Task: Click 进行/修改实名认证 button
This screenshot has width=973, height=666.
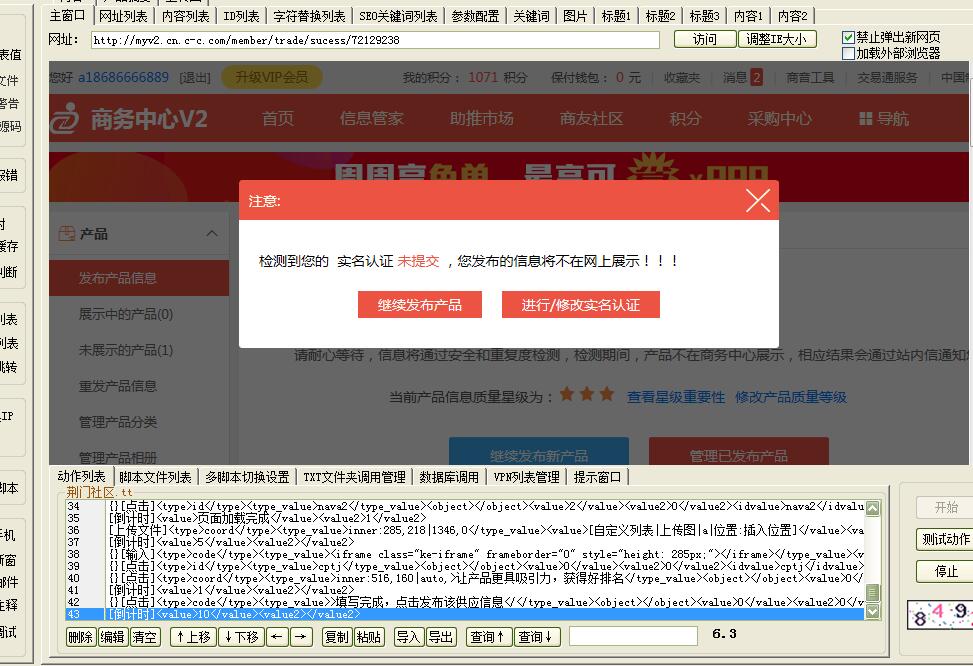Action: coord(580,305)
